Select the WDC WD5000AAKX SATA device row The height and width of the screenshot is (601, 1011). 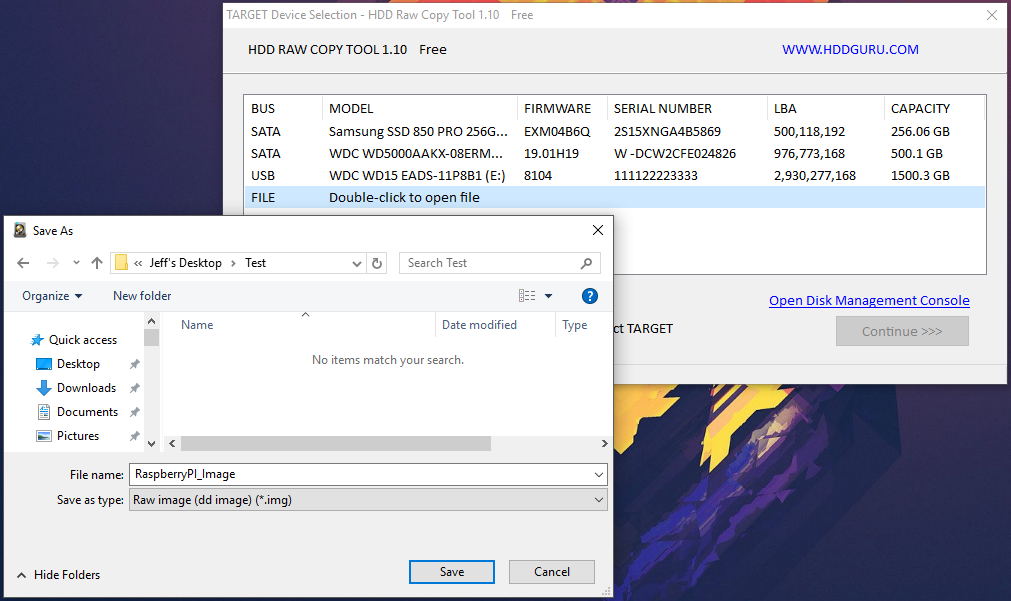pos(614,153)
